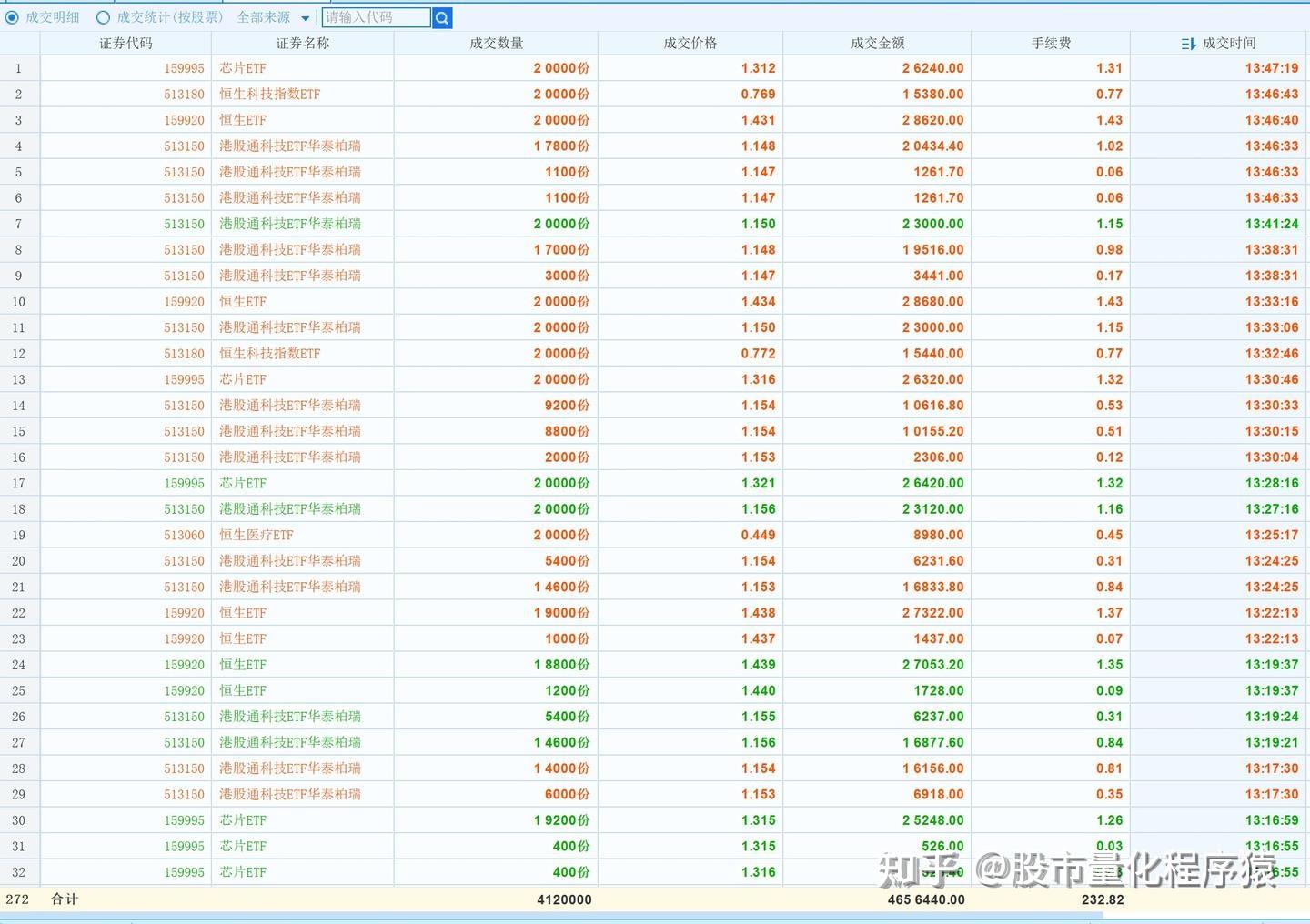The width and height of the screenshot is (1310, 924).
Task: Select the amount 2 0434.40
Action: click(933, 146)
